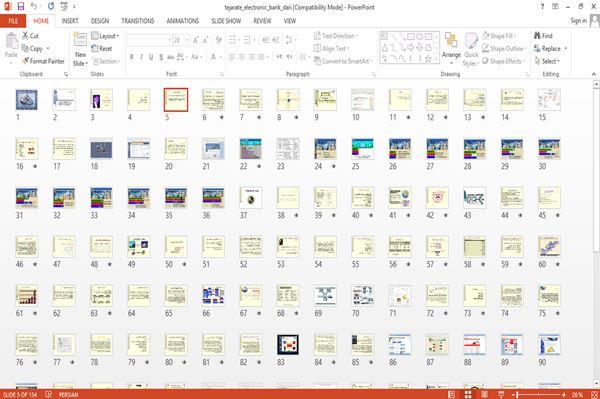Click Shape Effects button

pyautogui.click(x=503, y=61)
